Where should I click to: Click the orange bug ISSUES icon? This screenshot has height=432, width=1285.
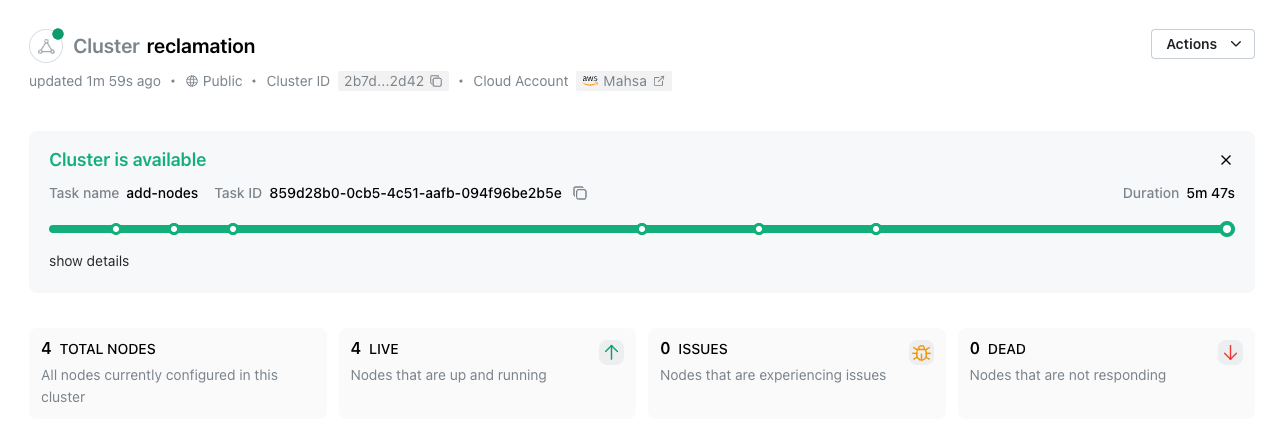tap(921, 352)
